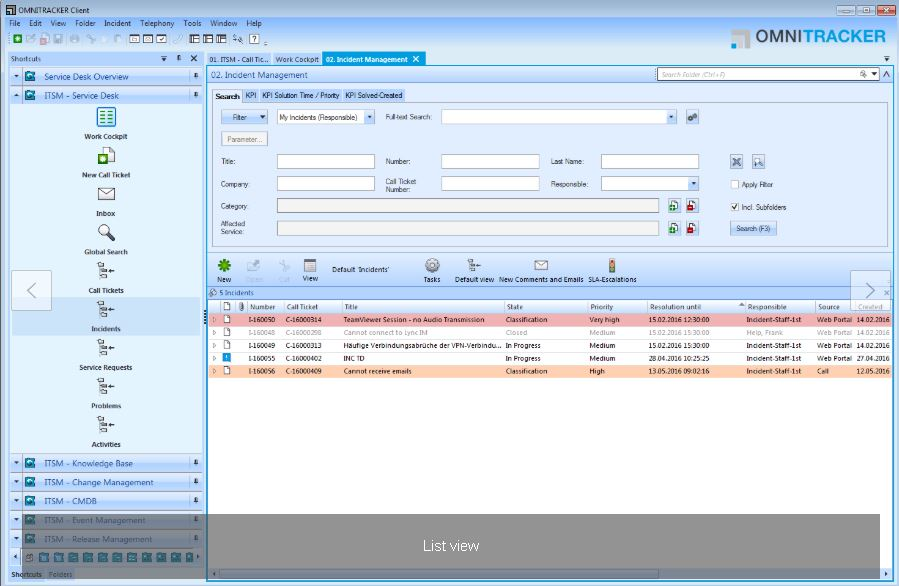The width and height of the screenshot is (899, 586).
Task: Switch to the Work Cockpit tab
Action: [297, 58]
